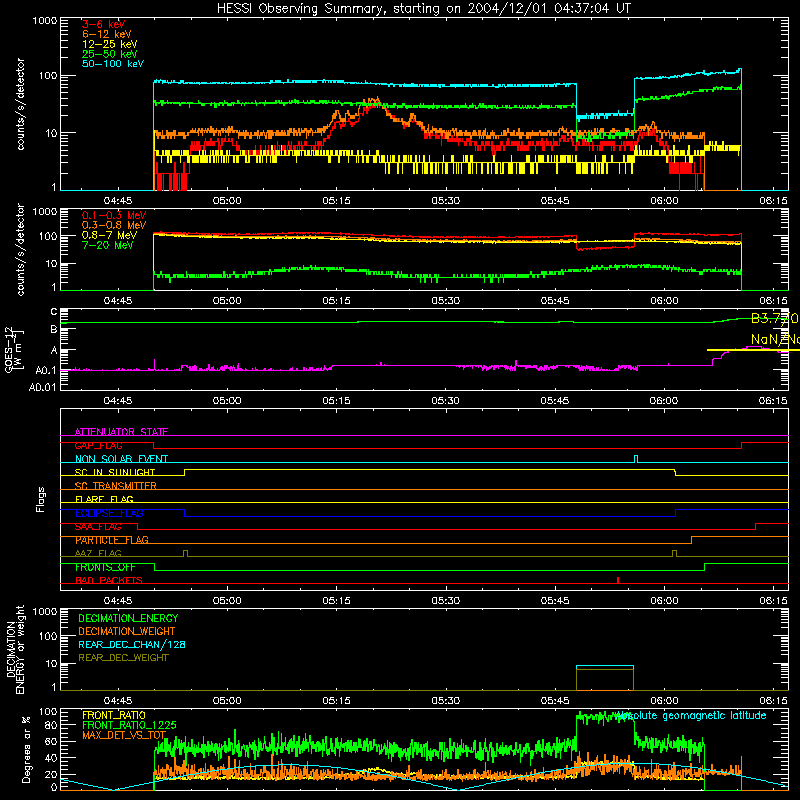This screenshot has width=800, height=800.
Task: Select the DECIMATION_WEIGHT legend label
Action: (127, 631)
